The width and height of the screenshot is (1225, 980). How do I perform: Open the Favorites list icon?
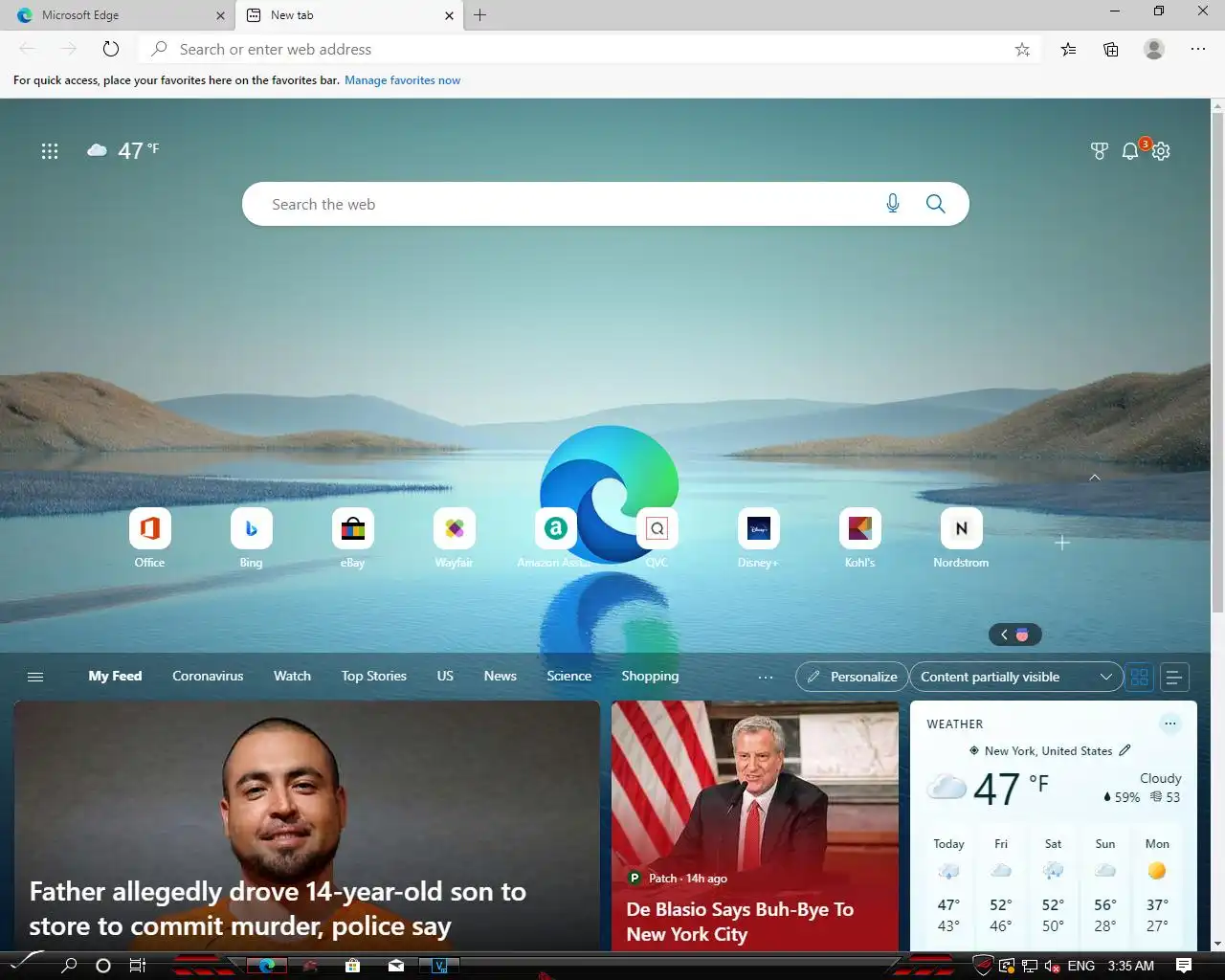click(x=1068, y=49)
